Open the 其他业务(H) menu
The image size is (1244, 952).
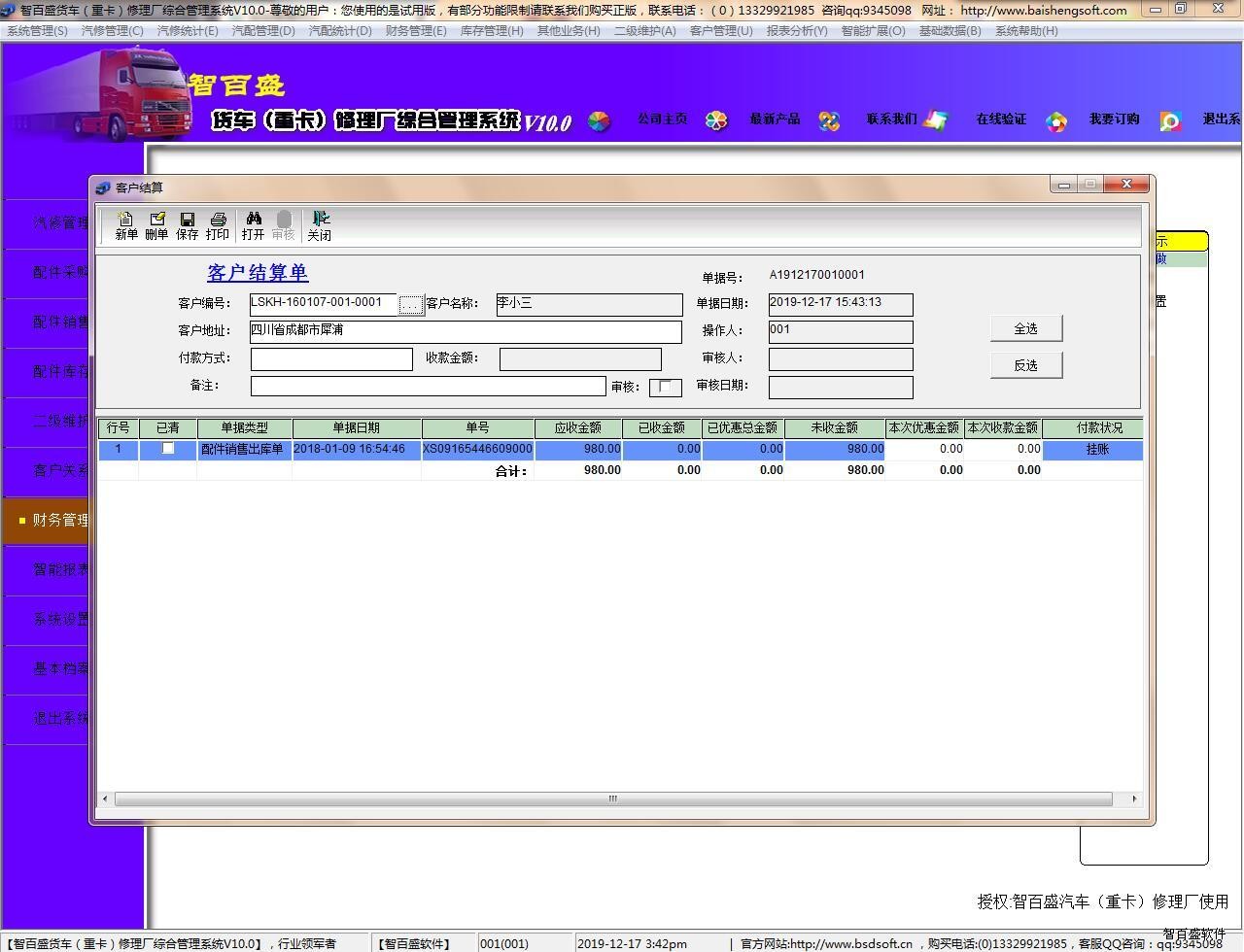(x=569, y=31)
